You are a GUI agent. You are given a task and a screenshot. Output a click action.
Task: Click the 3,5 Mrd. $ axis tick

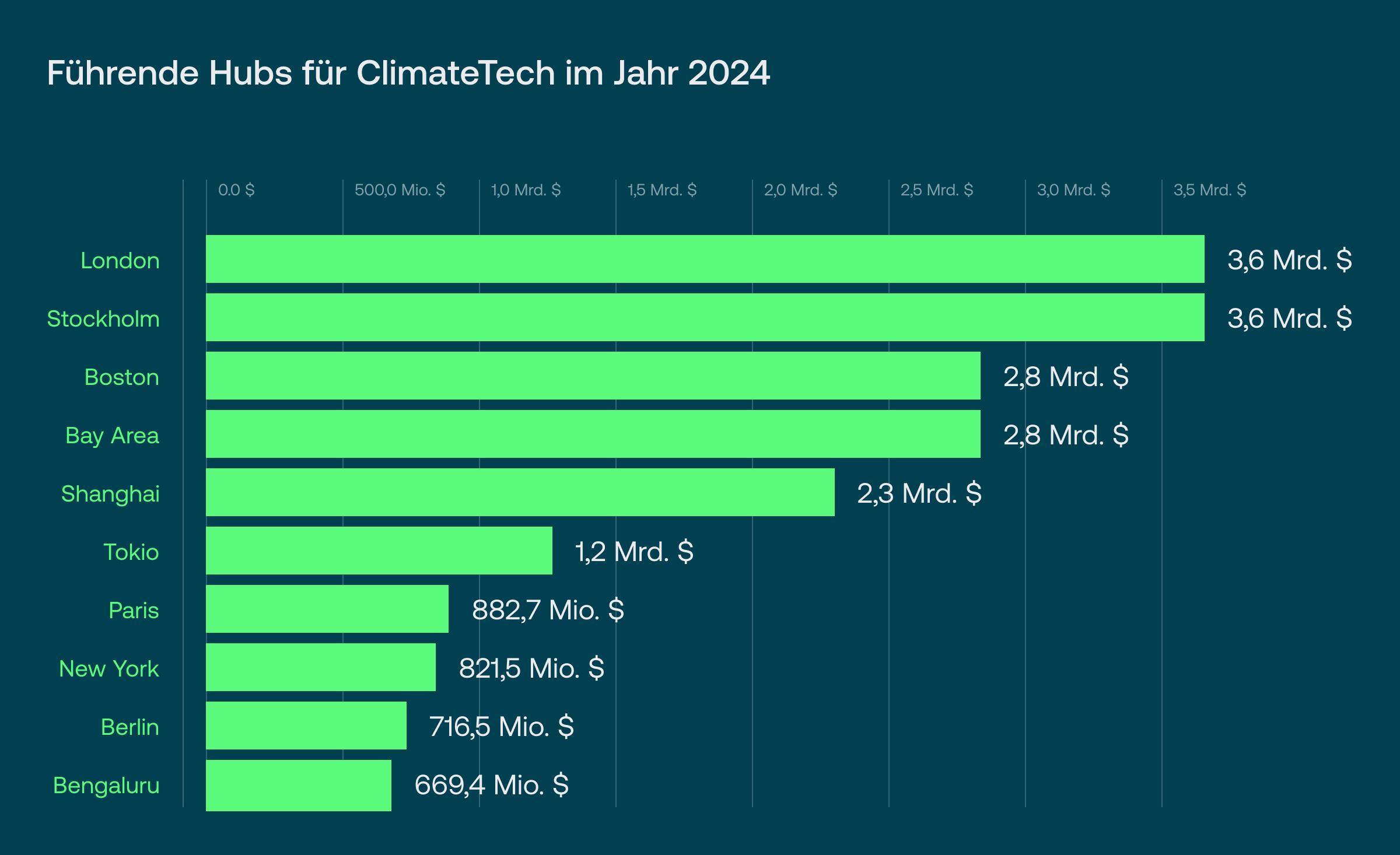(1209, 190)
